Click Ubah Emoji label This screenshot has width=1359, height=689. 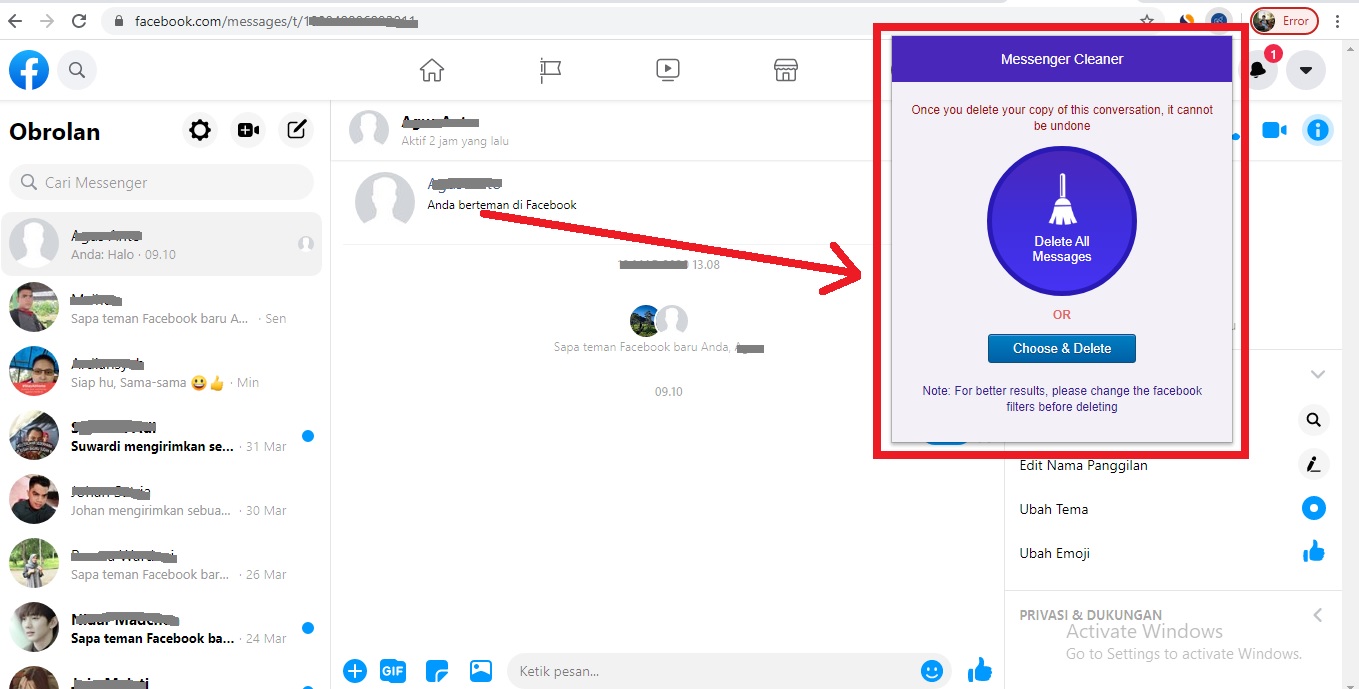[1055, 553]
